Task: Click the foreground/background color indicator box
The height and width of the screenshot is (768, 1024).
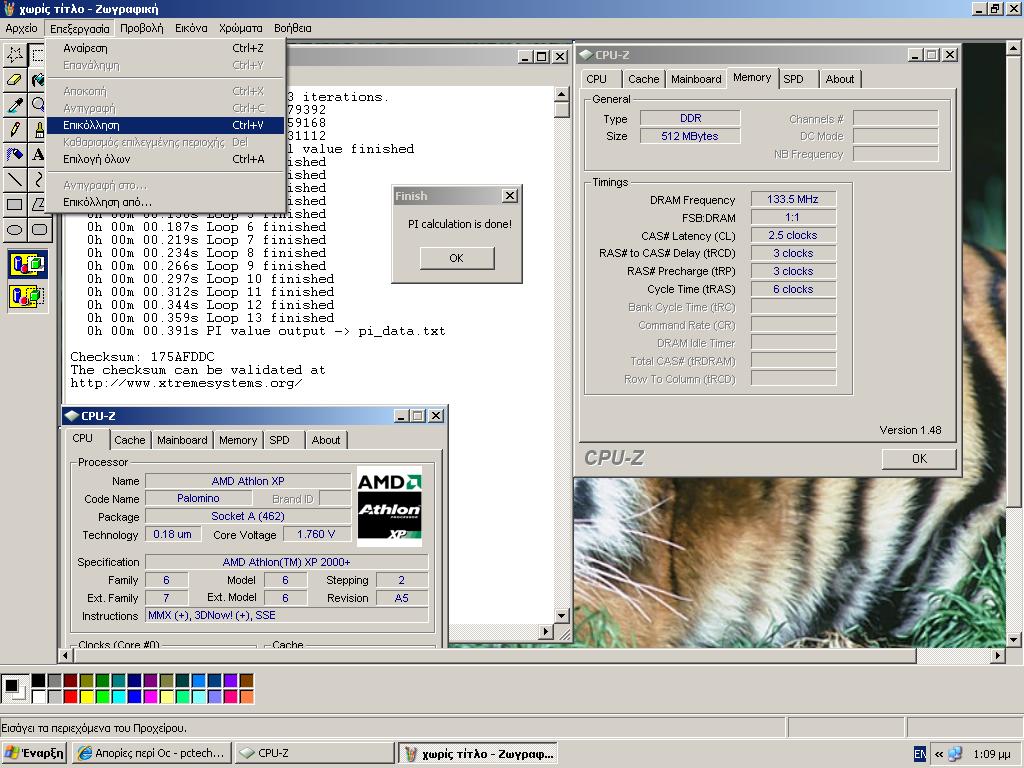Action: [14, 688]
